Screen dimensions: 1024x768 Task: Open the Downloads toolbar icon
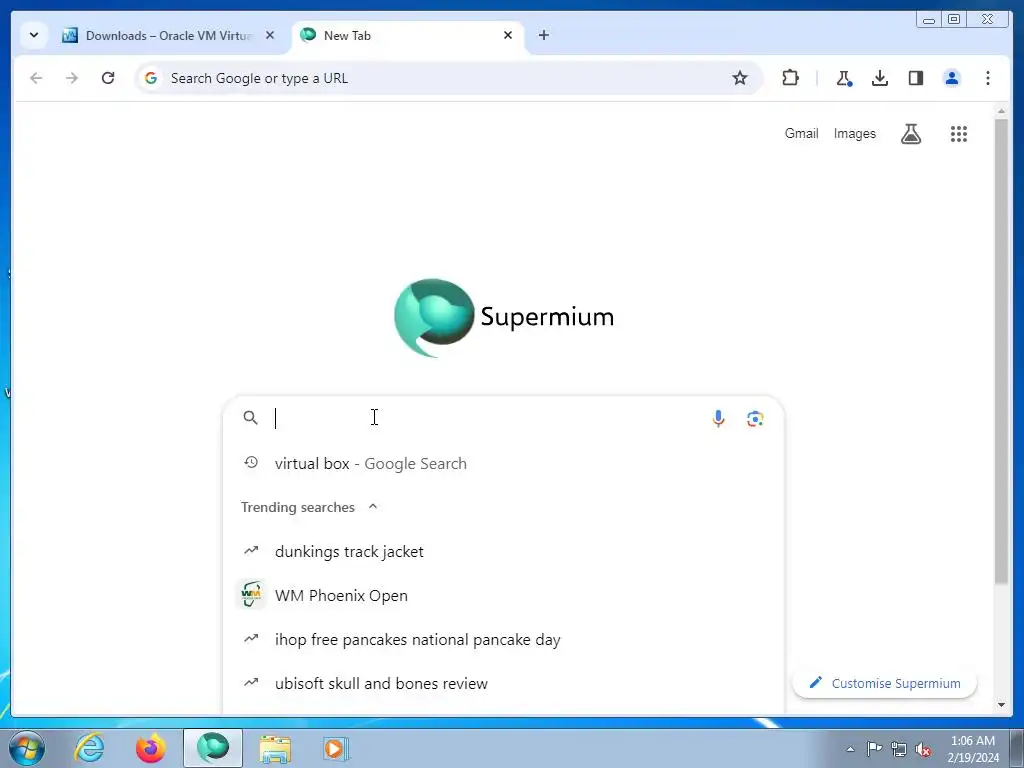tap(880, 78)
